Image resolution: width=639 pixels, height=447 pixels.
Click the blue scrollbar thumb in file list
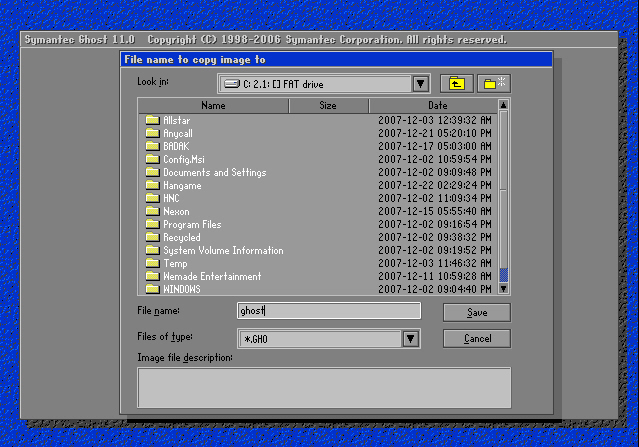click(503, 275)
